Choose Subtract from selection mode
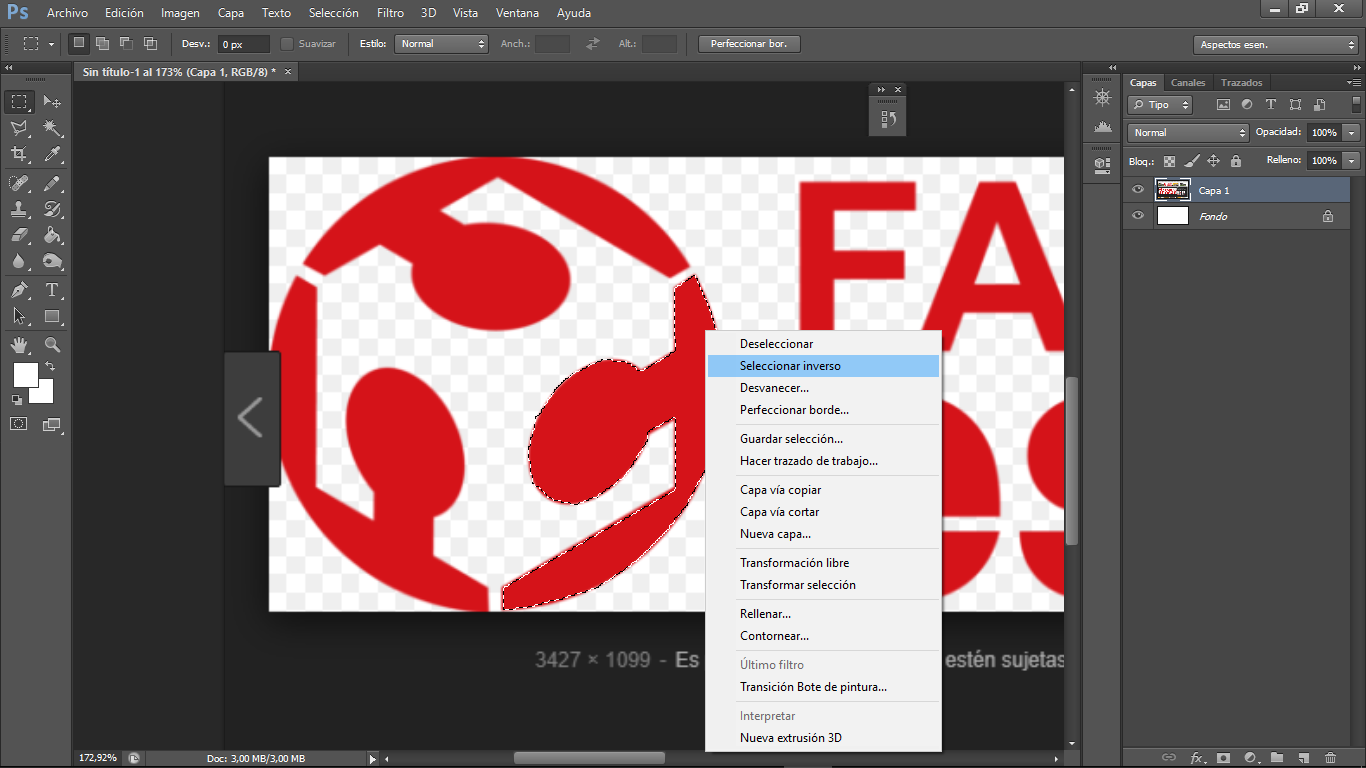 [x=126, y=43]
